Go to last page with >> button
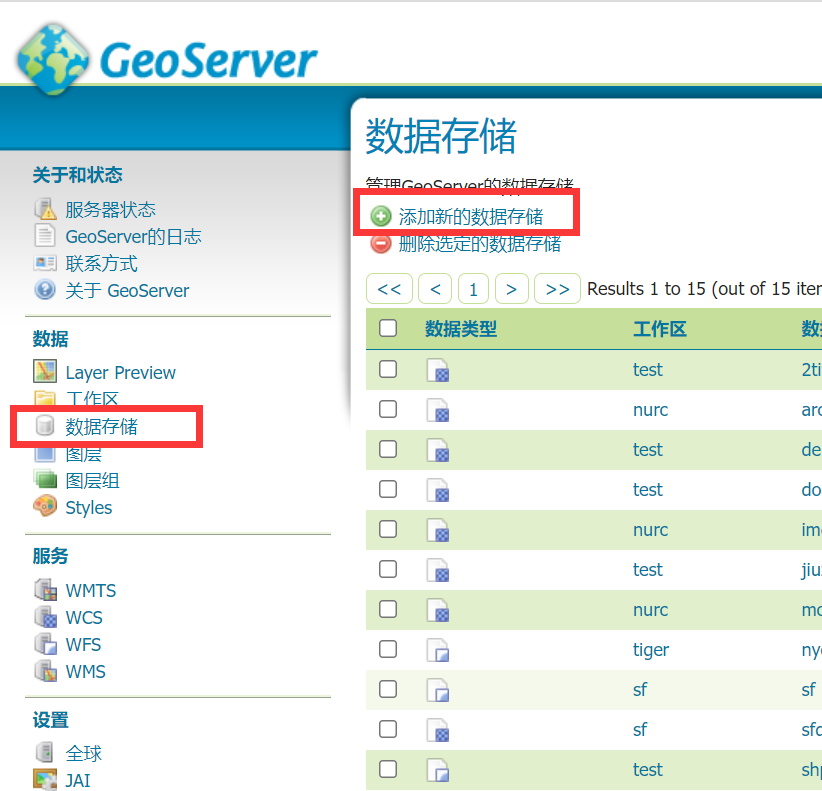Screen dimensions: 822x791 pos(557,288)
